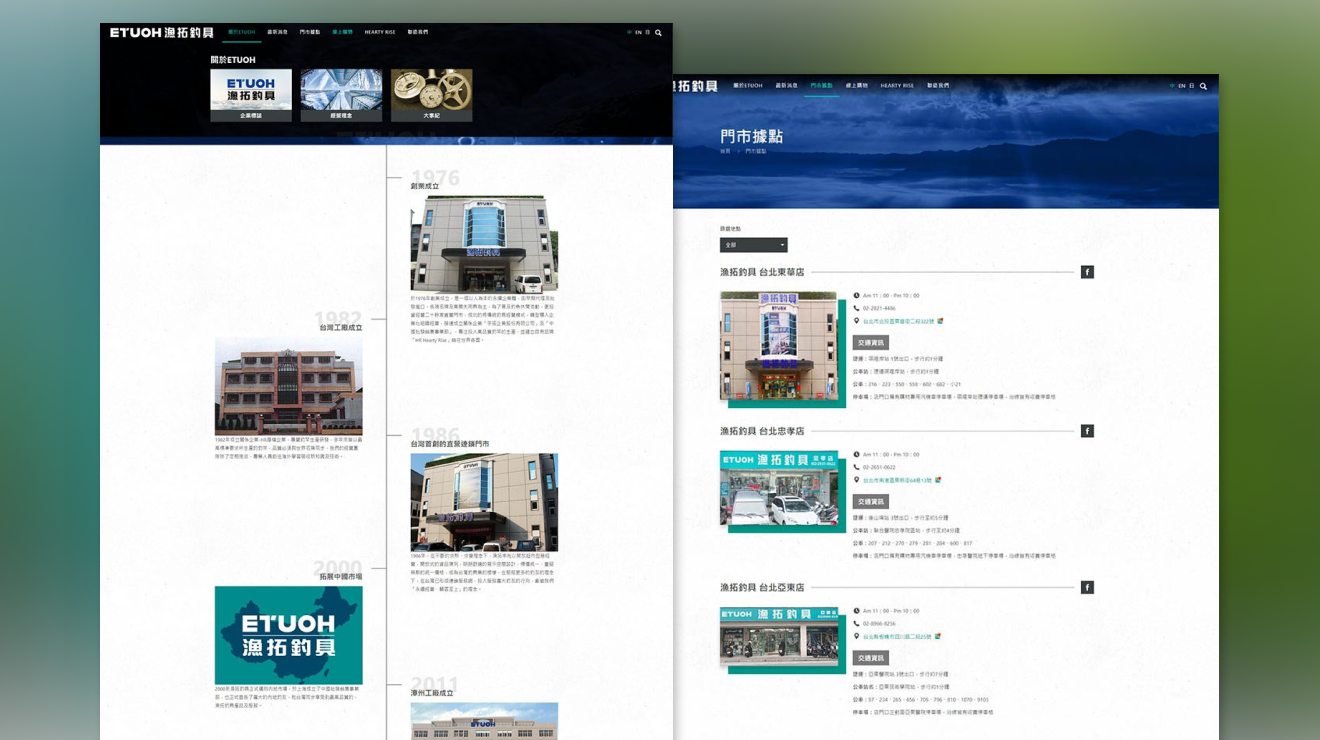1320x740 pixels.
Task: Select active 門市據點 tab in store locations window
Action: point(821,86)
